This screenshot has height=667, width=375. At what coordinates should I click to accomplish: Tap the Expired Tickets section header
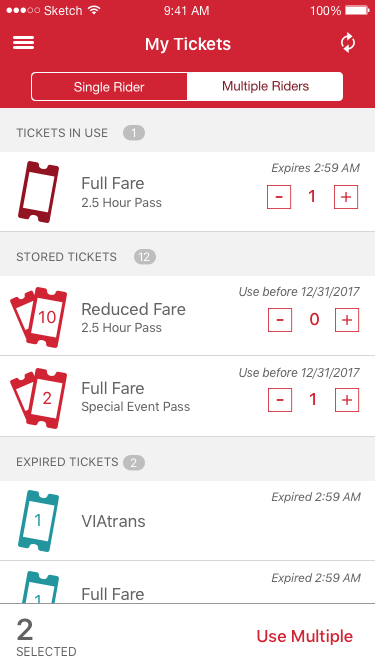188,462
